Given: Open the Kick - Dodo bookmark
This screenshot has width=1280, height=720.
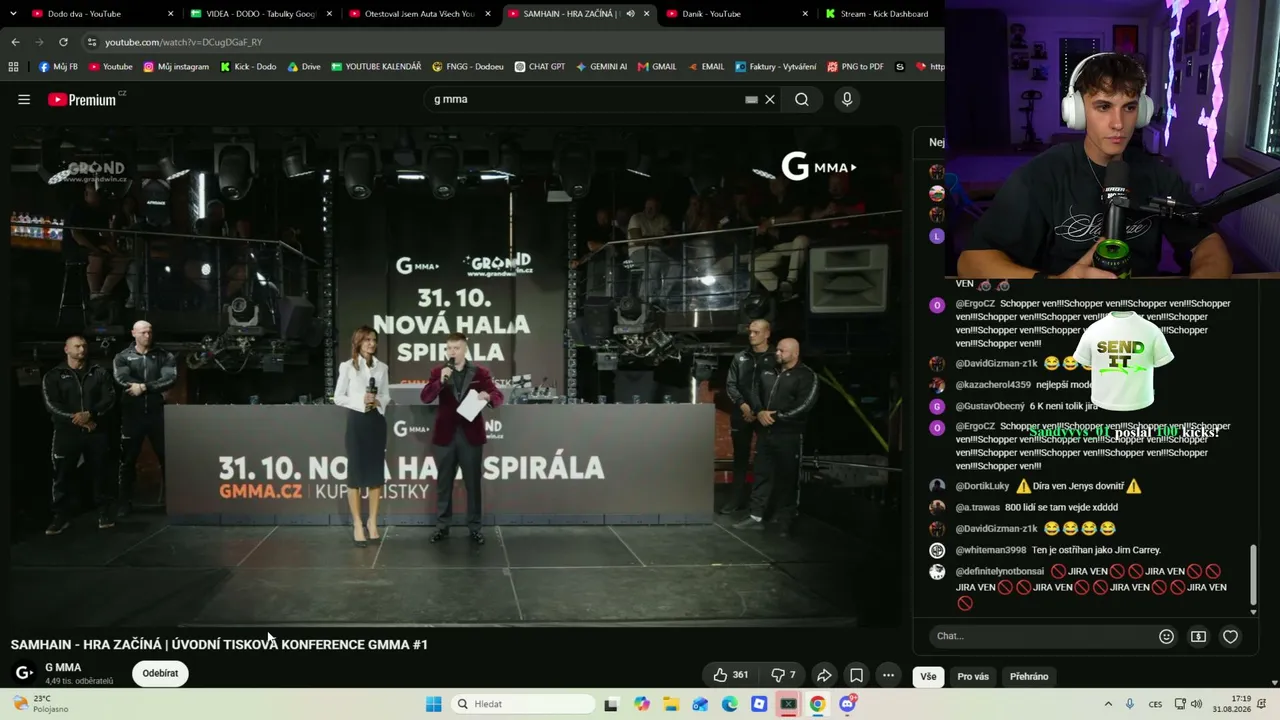Looking at the screenshot, I should [248, 67].
